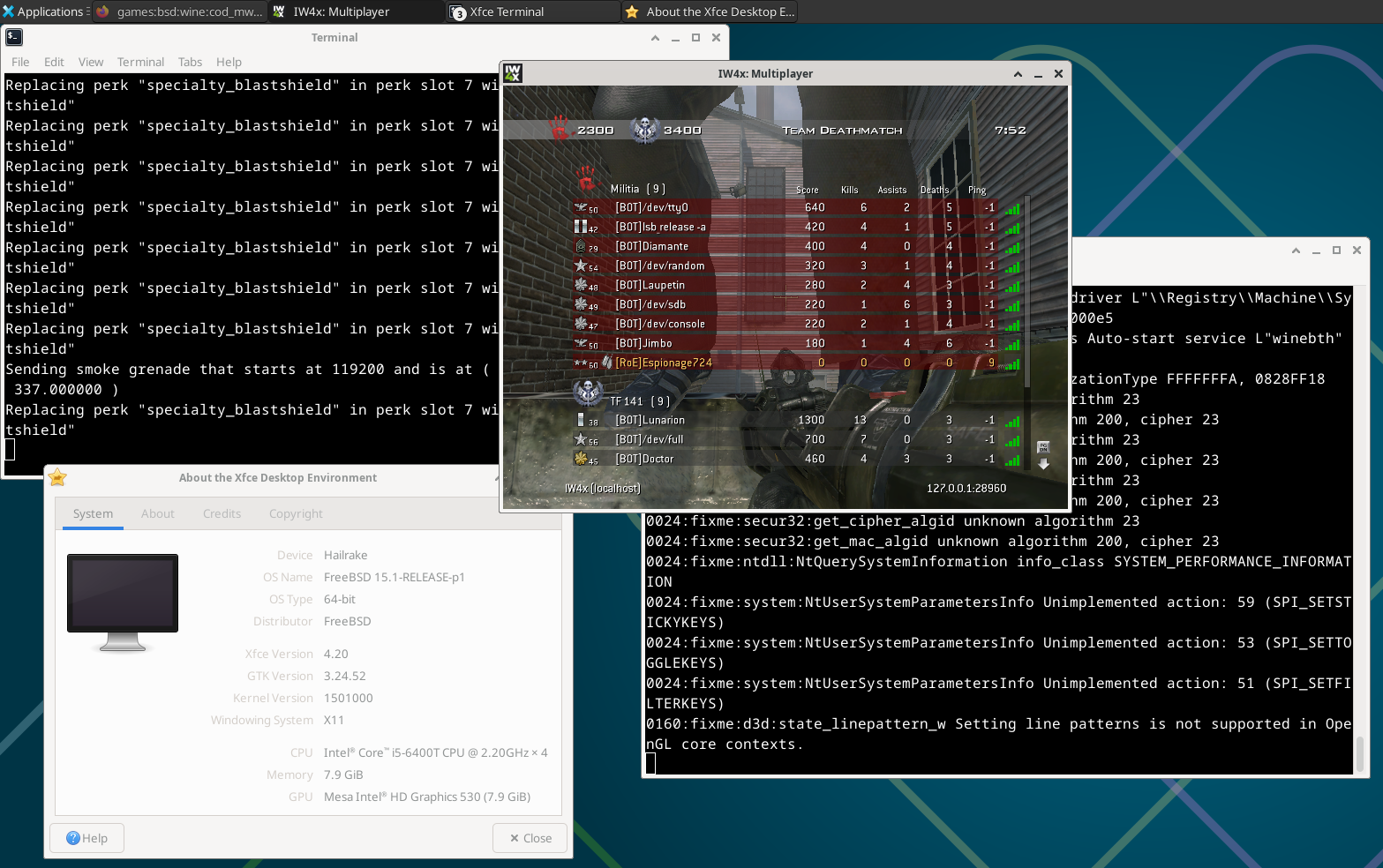1383x868 pixels.
Task: Maximize the rear Xfce Terminal window
Action: coord(1336,251)
